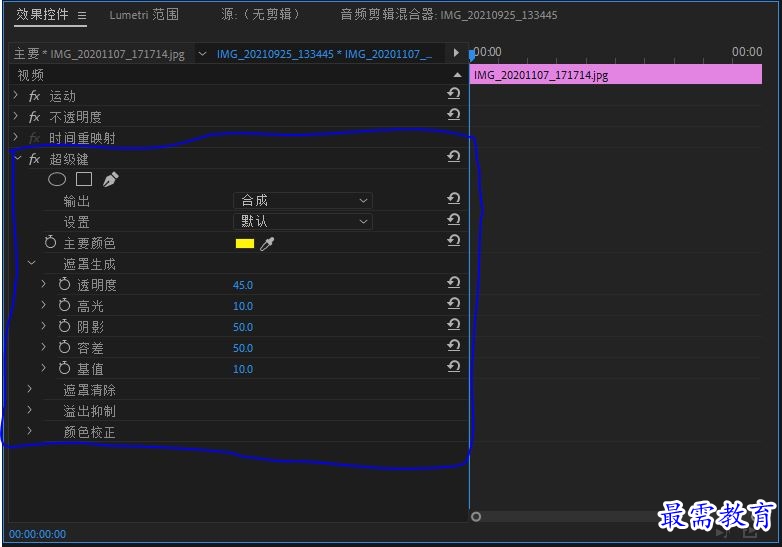Click the 00:00:00:00 timecode at bottom
This screenshot has height=547, width=782.
coord(37,534)
